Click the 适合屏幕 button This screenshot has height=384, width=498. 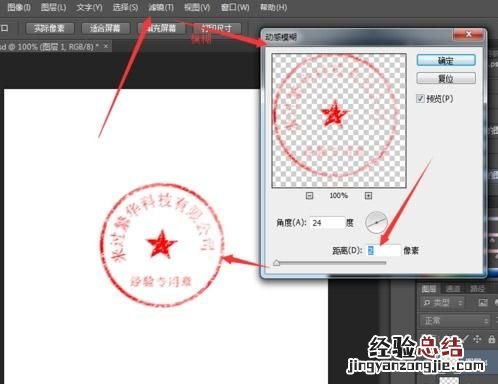(106, 28)
